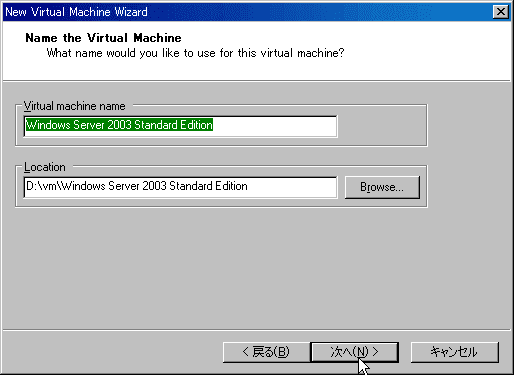
Task: Click the Virtual machine name input field
Action: coord(180,126)
